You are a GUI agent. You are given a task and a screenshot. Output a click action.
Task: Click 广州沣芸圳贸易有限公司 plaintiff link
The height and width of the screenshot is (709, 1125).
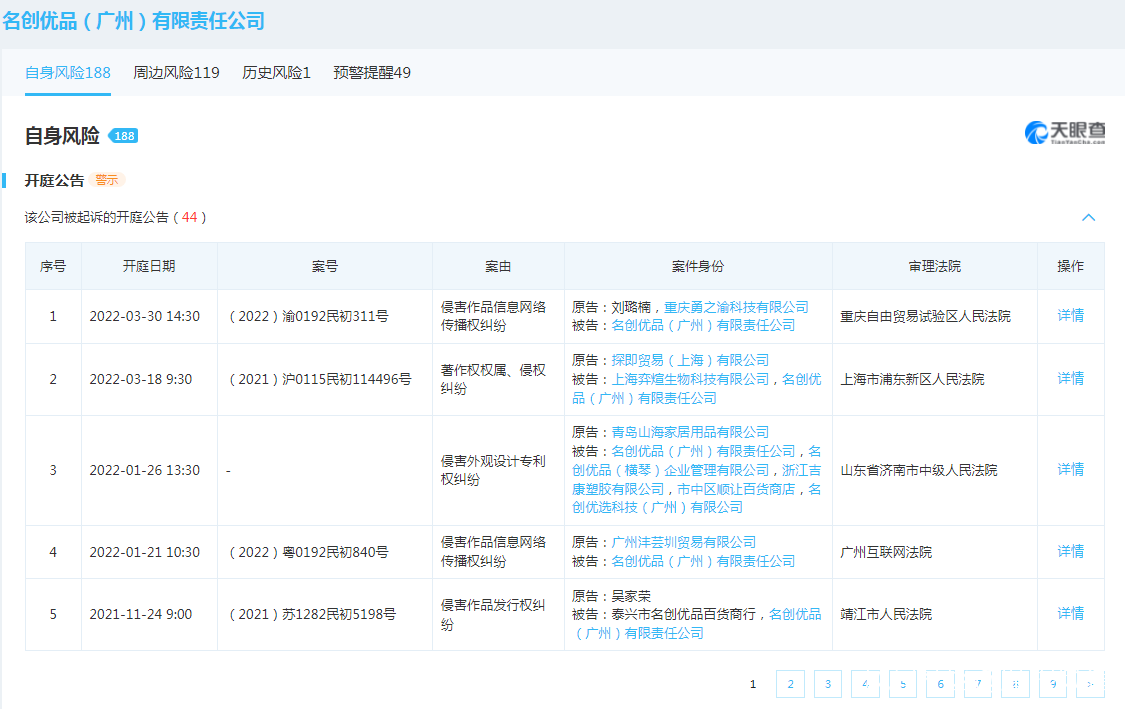pyautogui.click(x=684, y=542)
